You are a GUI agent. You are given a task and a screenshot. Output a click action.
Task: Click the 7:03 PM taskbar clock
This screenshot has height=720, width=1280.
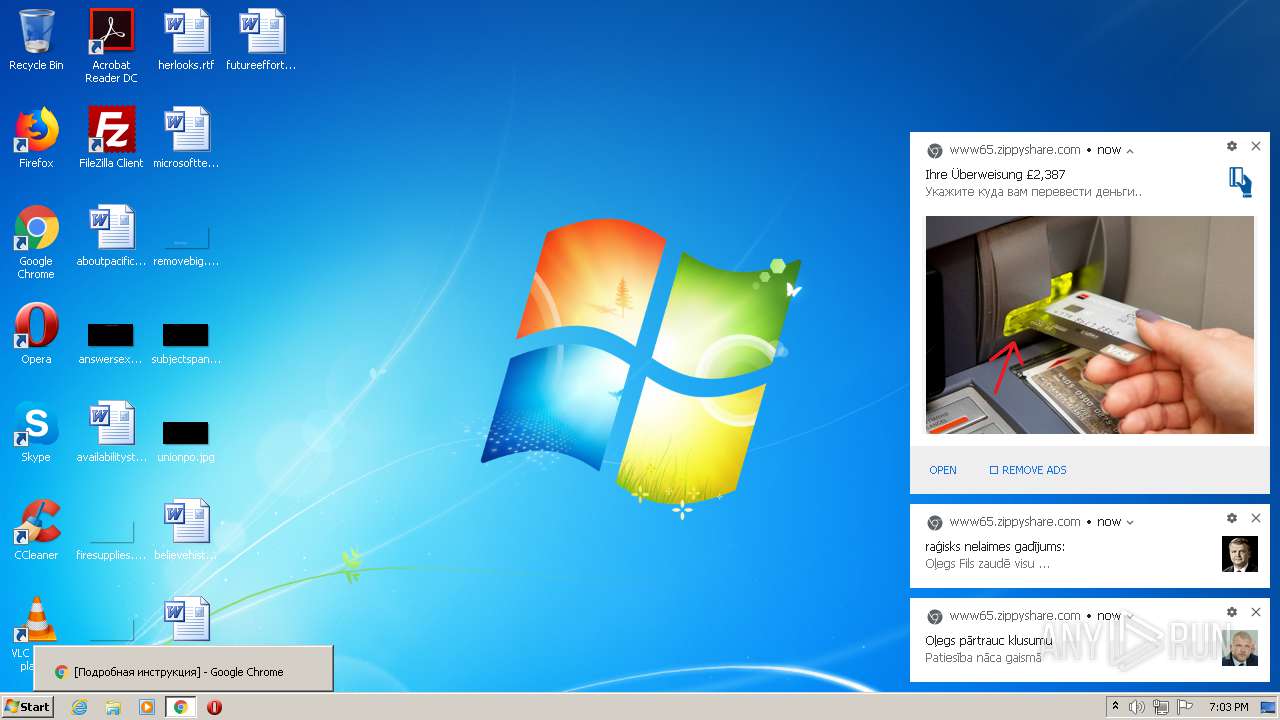[x=1228, y=707]
